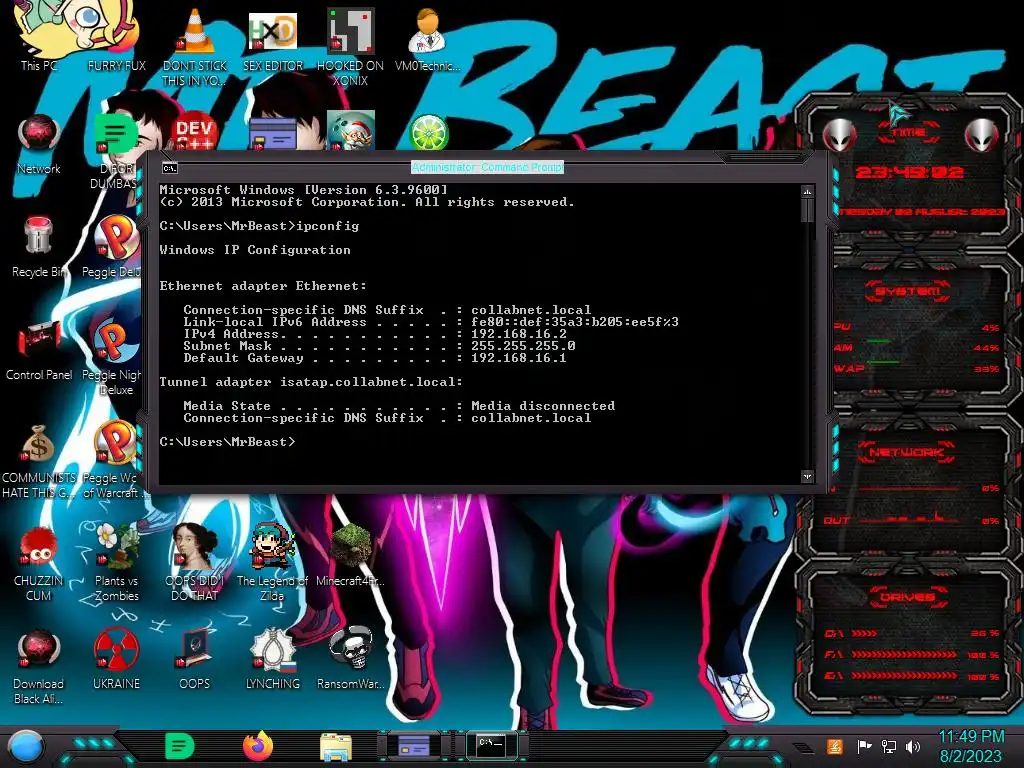Click the NETWORK header on the widget
The image size is (1024, 768).
click(x=906, y=452)
